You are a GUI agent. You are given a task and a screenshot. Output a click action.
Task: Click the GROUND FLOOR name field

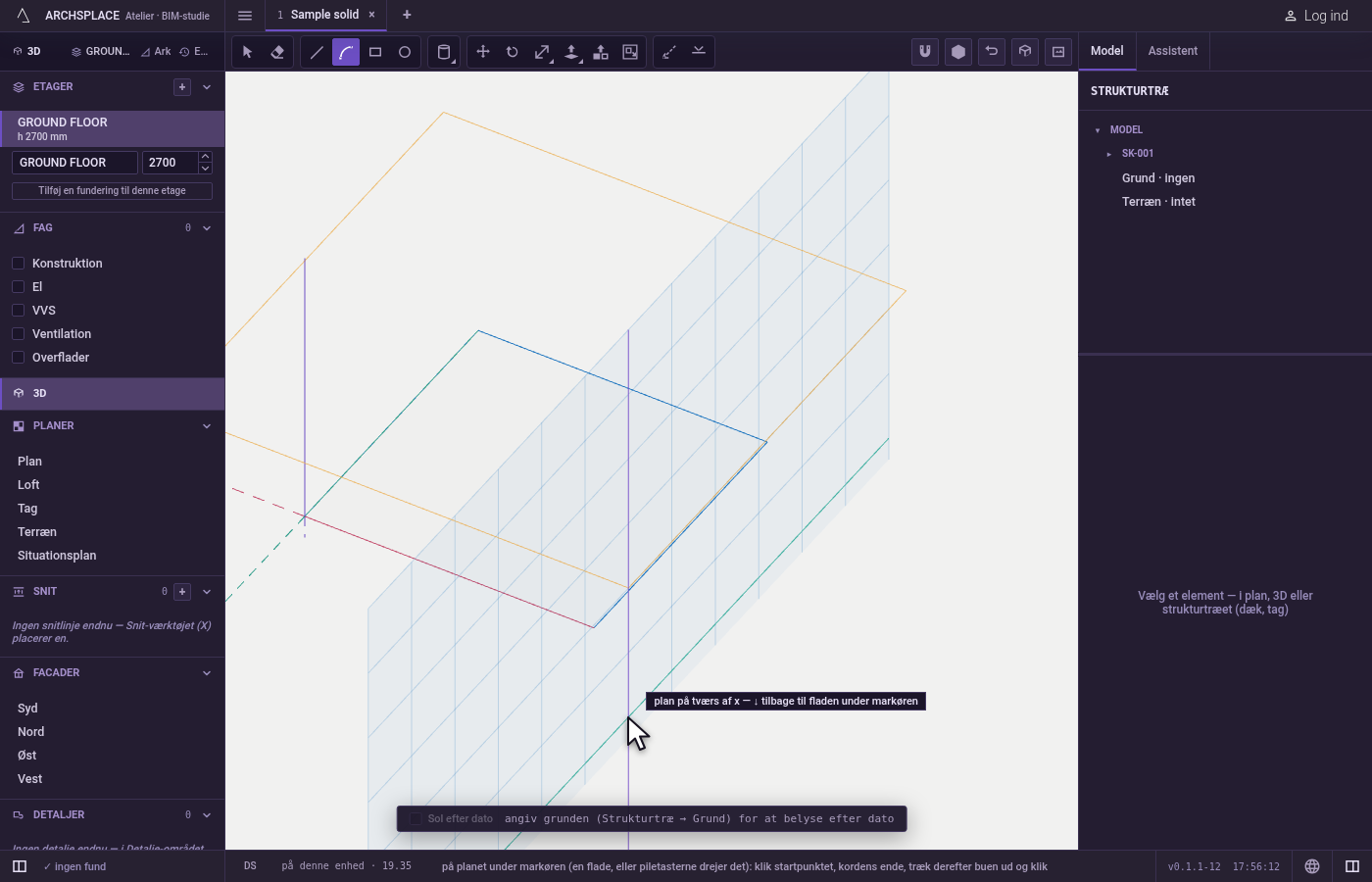click(x=74, y=163)
